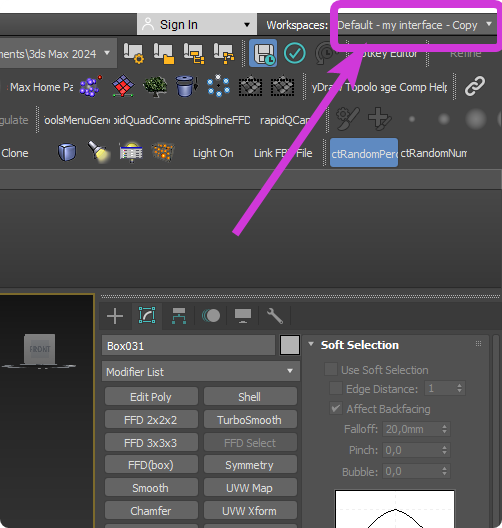Click the gear and brush paint icon

click(348, 119)
